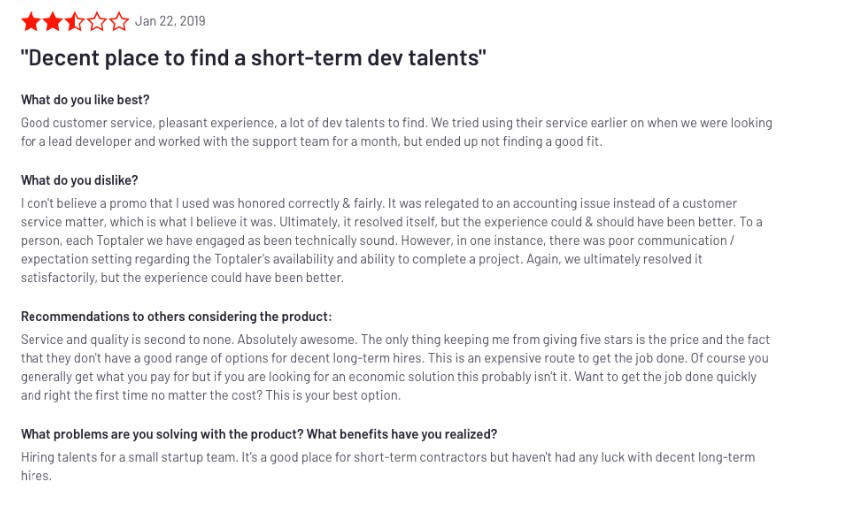Click the fifth empty star outline
856x520 pixels.
(x=118, y=22)
